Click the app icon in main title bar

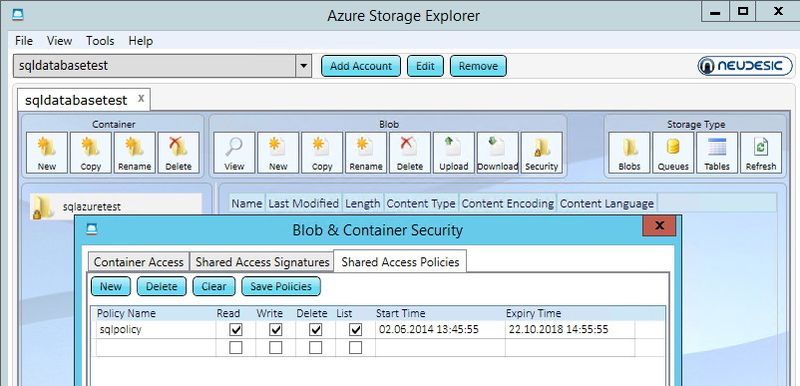coord(18,14)
